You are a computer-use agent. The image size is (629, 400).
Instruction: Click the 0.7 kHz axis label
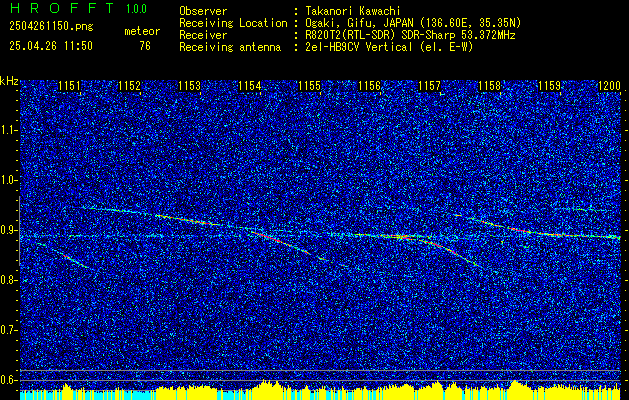[8, 330]
